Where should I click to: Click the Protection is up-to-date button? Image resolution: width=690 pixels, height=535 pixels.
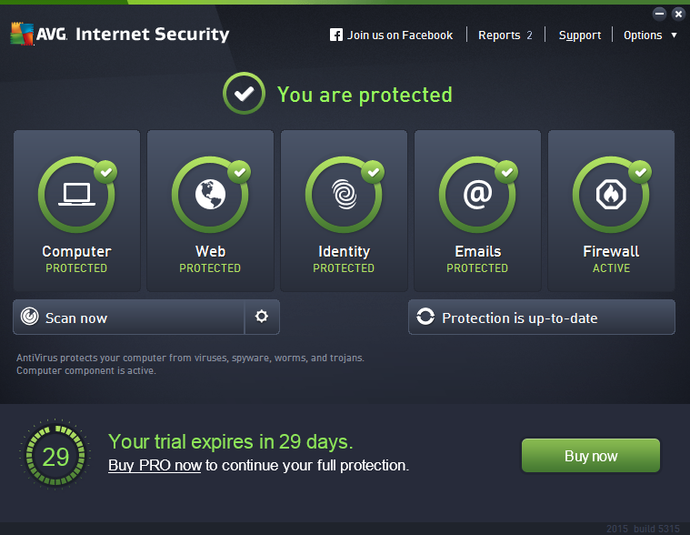(x=541, y=318)
